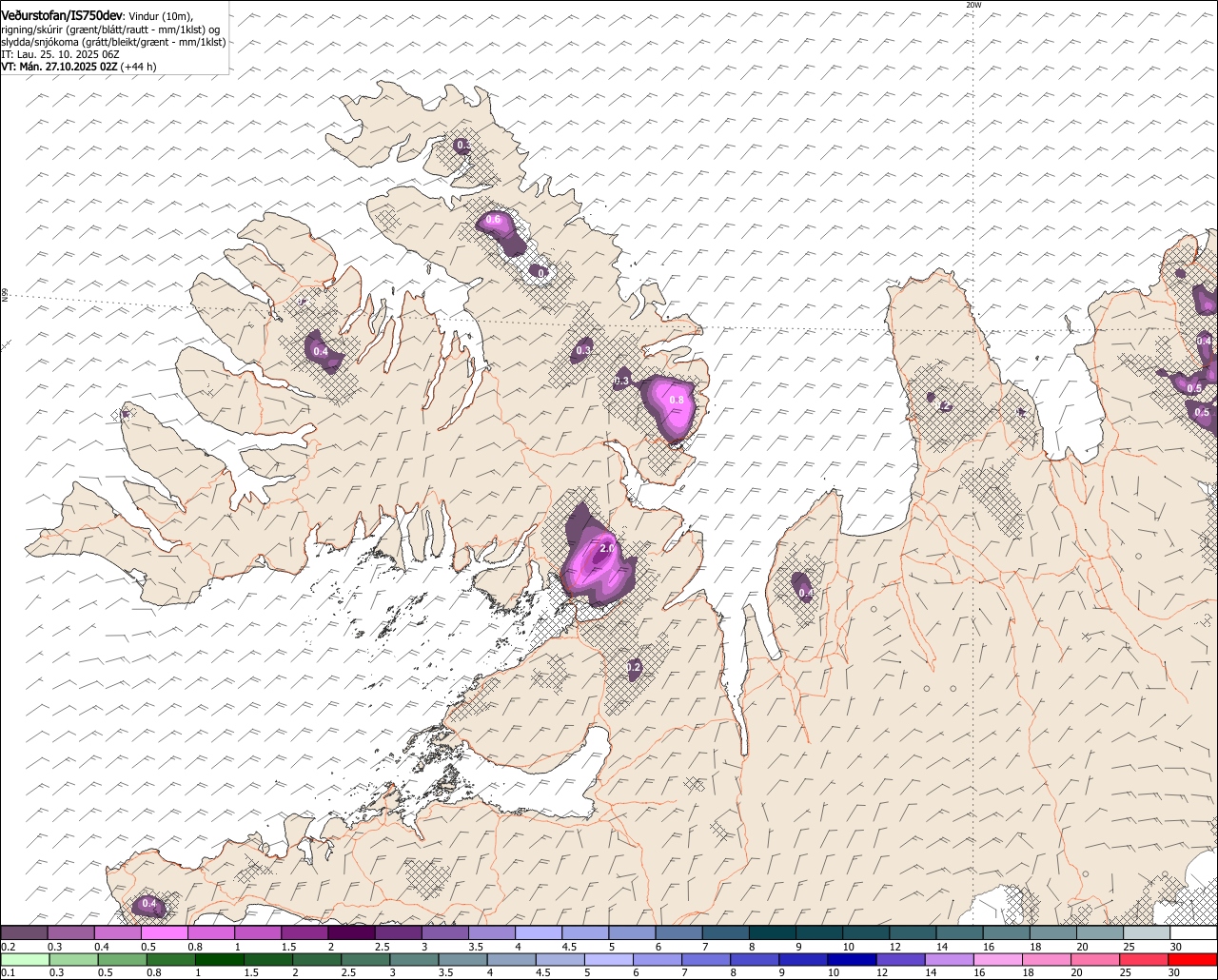Click the '0.2' label under upper legend row

pyautogui.click(x=8, y=947)
